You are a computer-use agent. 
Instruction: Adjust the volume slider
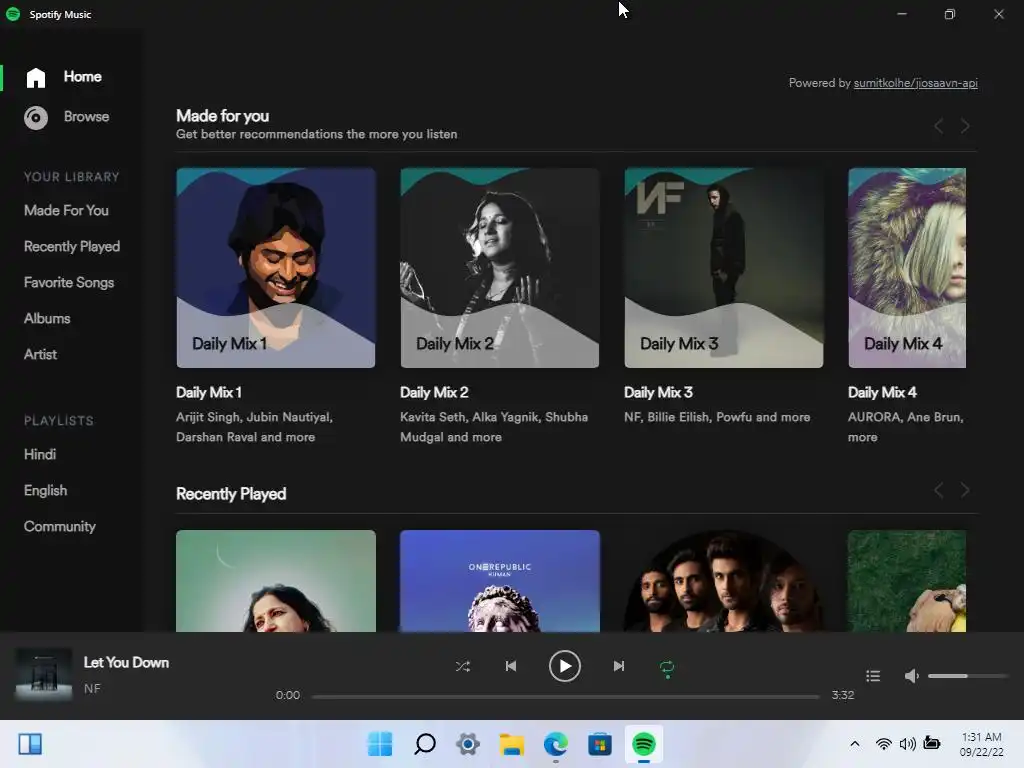pyautogui.click(x=968, y=676)
